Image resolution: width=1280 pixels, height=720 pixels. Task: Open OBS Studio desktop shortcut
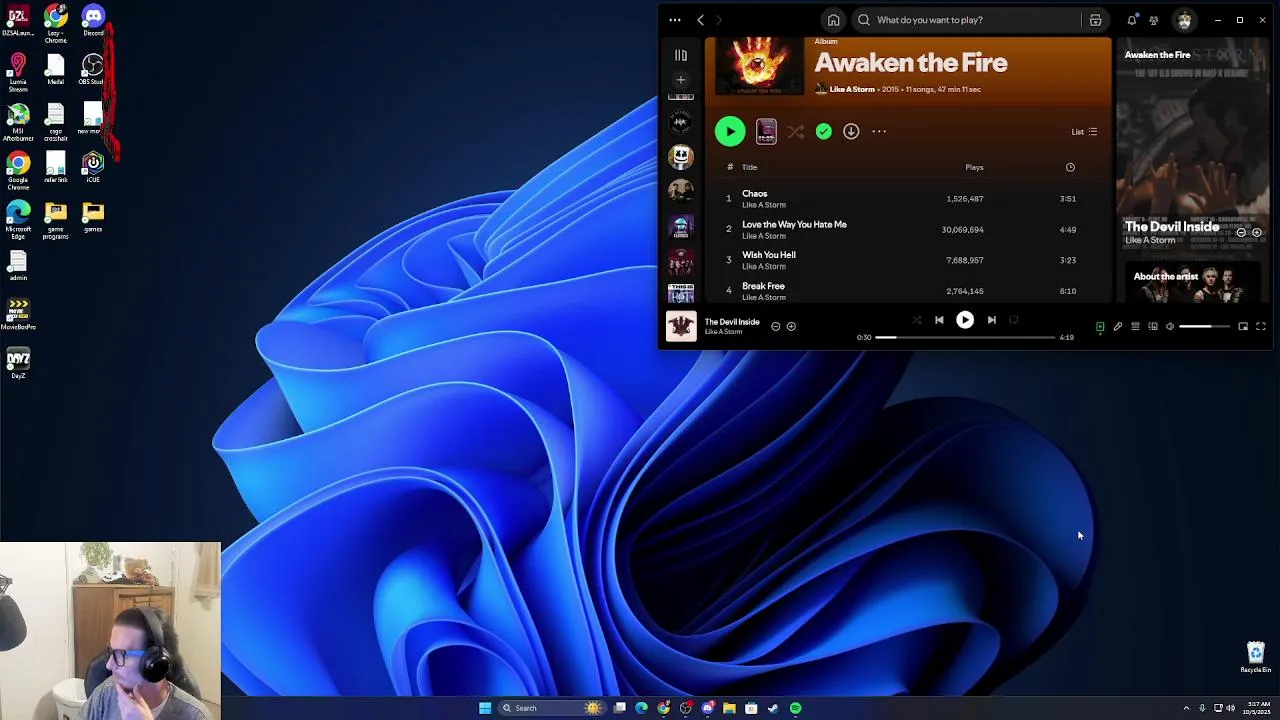coord(92,70)
